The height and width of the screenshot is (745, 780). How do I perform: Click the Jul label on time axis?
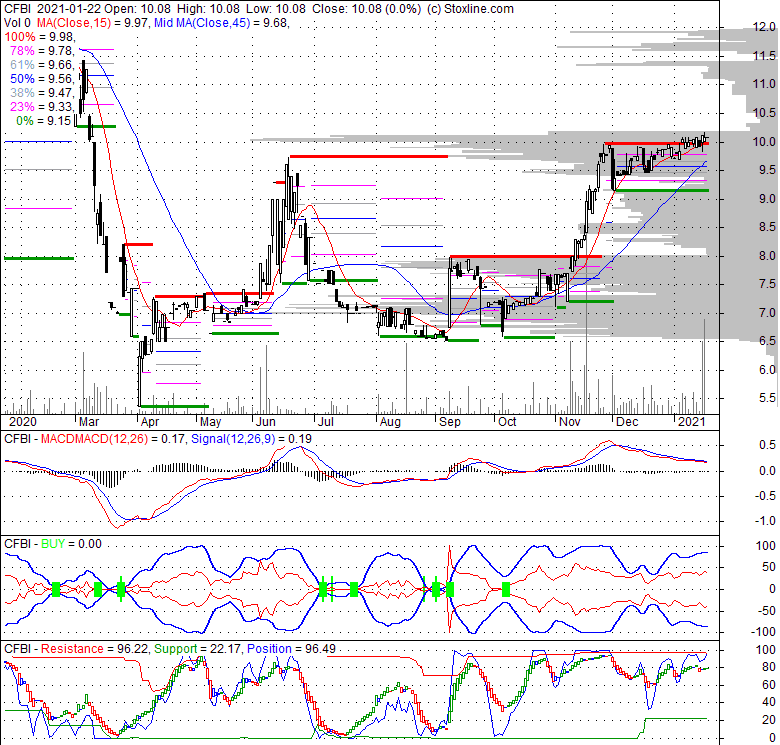click(325, 422)
